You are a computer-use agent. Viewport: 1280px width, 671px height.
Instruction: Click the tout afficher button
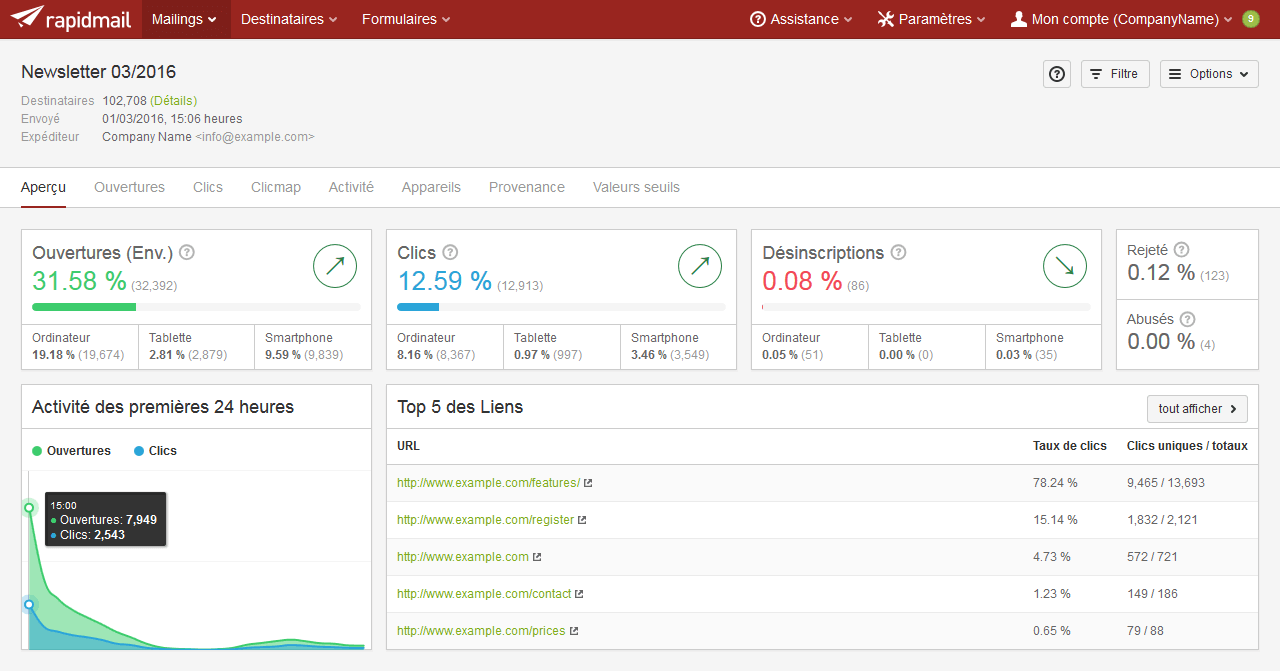(1197, 409)
